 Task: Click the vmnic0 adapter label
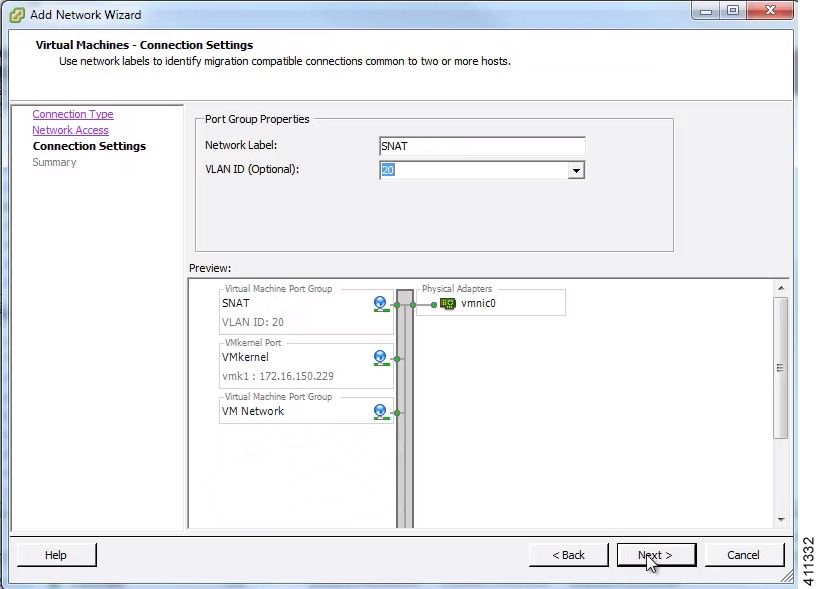[478, 303]
